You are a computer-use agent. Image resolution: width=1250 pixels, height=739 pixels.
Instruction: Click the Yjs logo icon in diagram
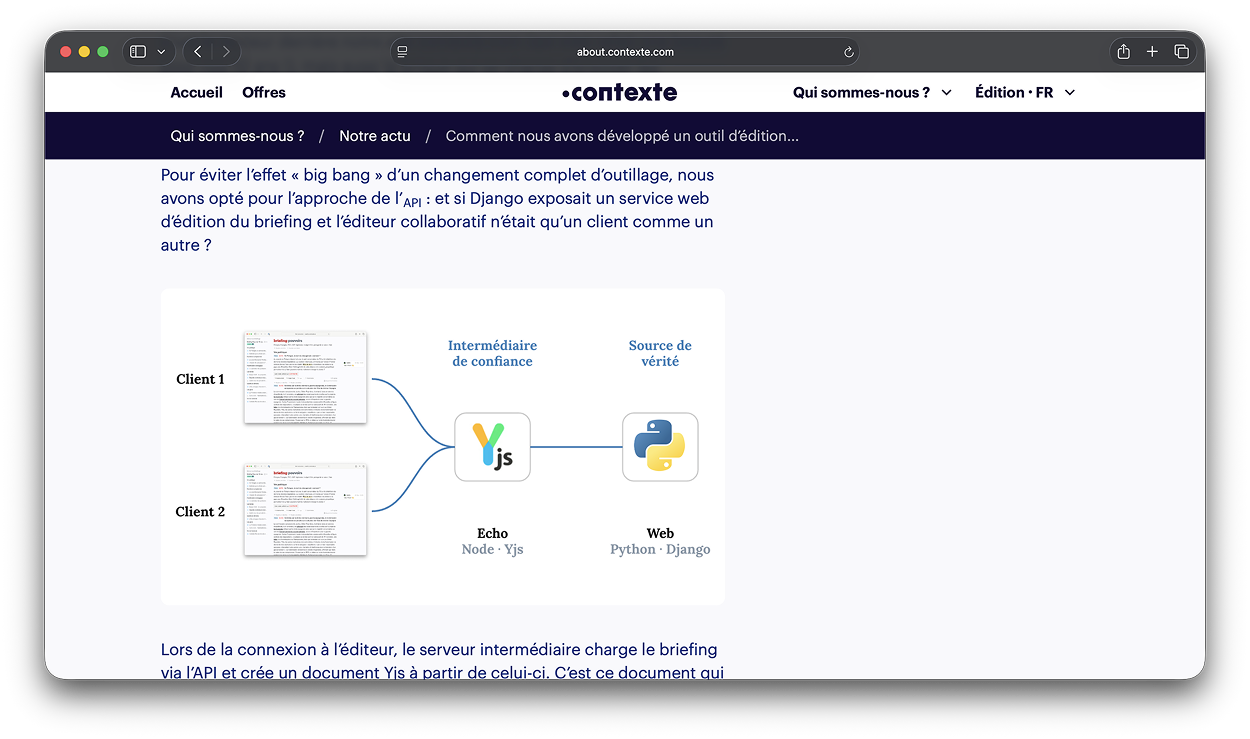(492, 447)
